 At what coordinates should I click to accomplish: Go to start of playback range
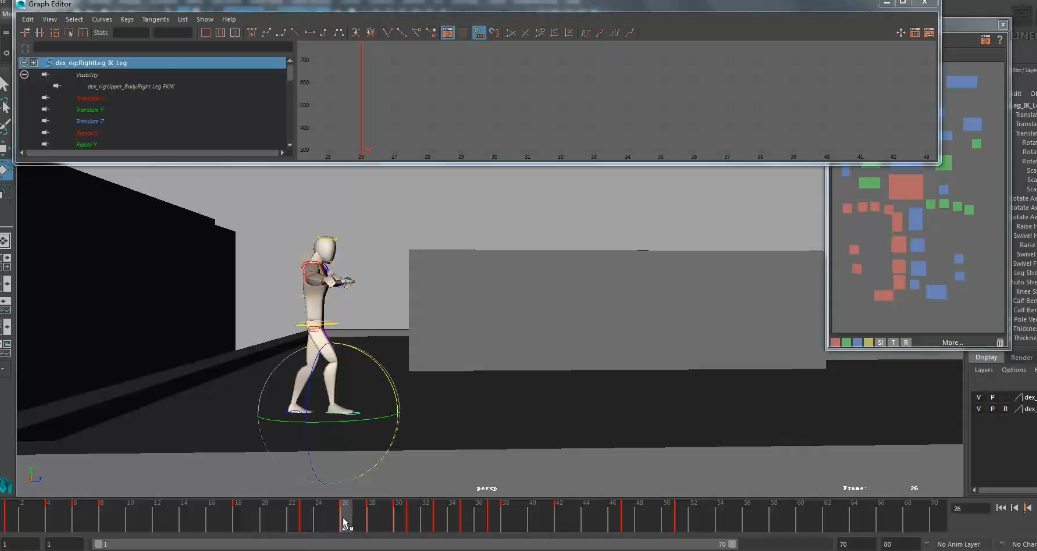(1001, 507)
